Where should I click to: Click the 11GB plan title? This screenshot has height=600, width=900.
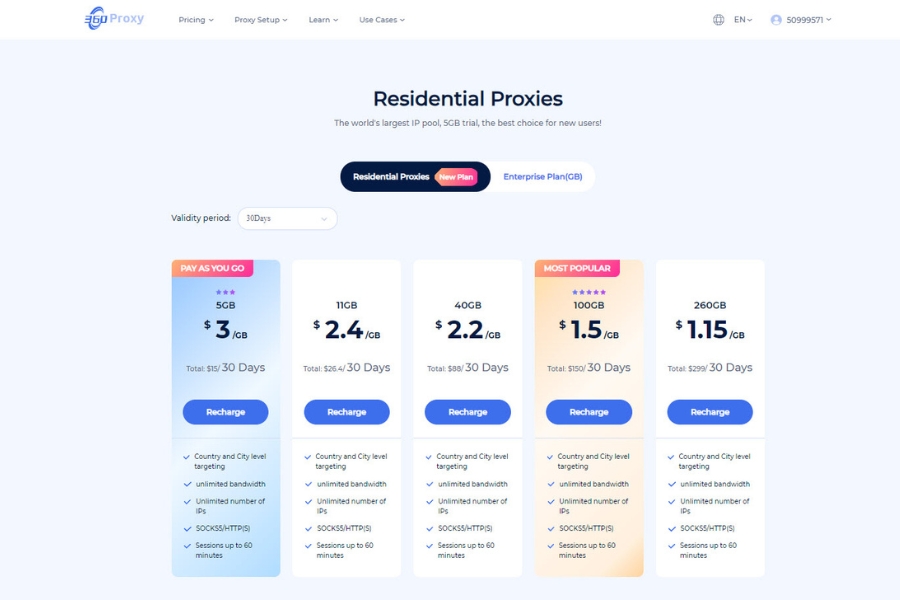coord(347,305)
